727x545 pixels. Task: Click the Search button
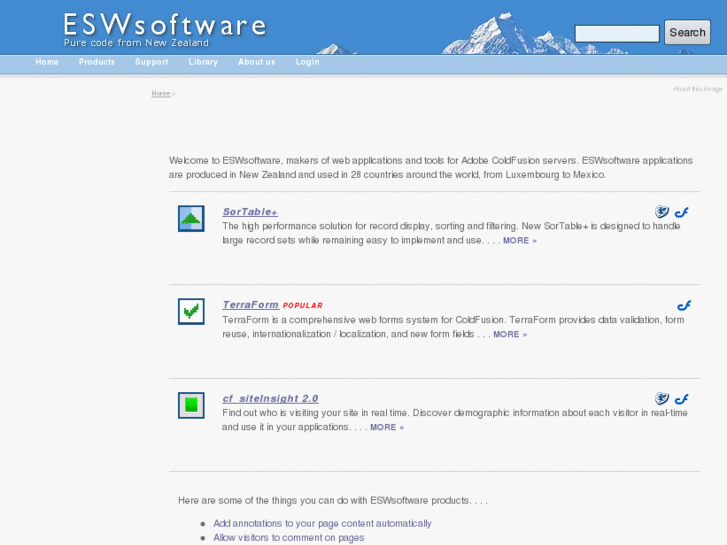pyautogui.click(x=687, y=32)
